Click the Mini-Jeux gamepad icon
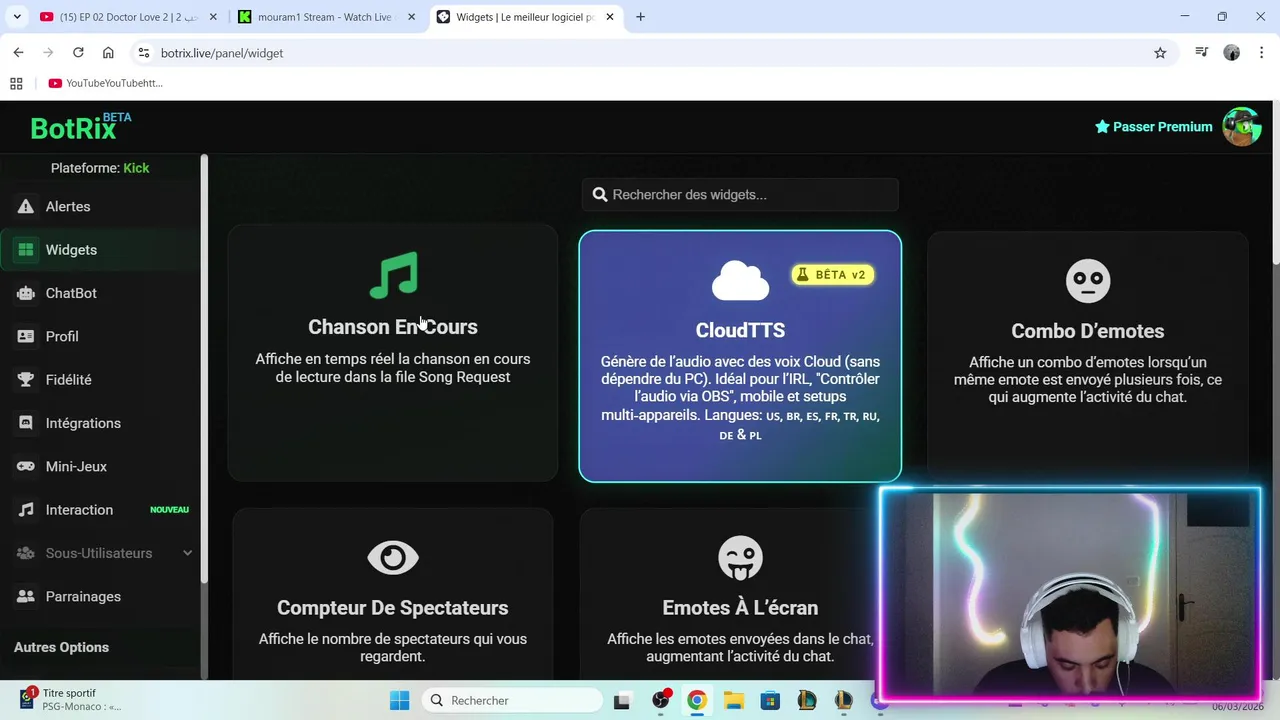1280x720 pixels. 26,466
